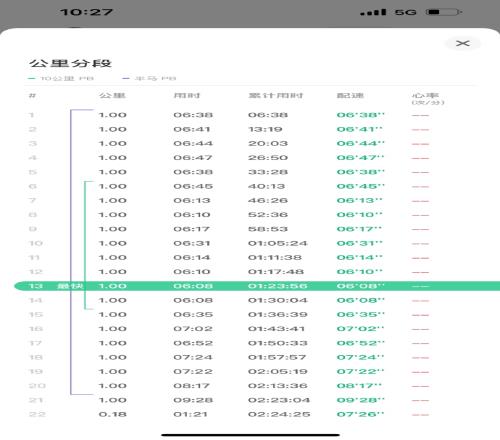The image size is (500, 440).
Task: Tap the 公里分段 title
Action: 70,63
